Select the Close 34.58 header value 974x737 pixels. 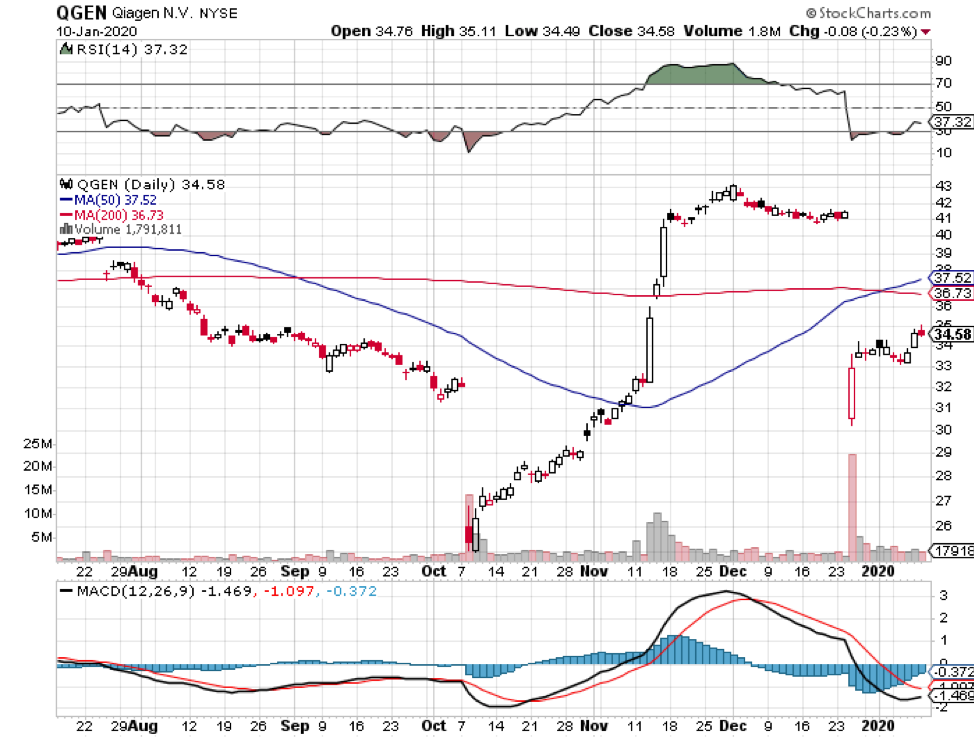pyautogui.click(x=631, y=31)
